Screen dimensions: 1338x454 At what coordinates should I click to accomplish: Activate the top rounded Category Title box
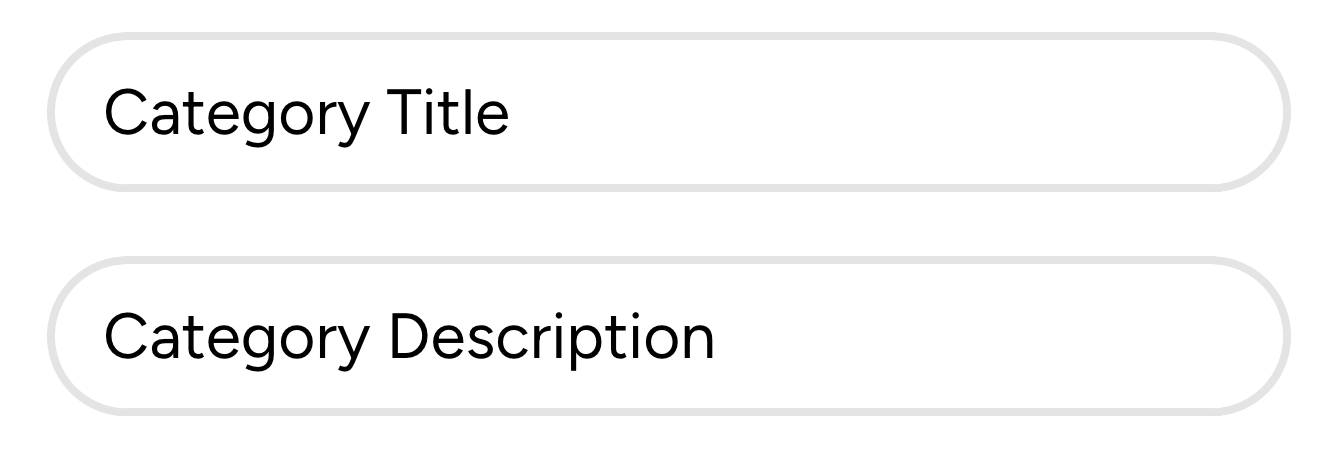(668, 112)
